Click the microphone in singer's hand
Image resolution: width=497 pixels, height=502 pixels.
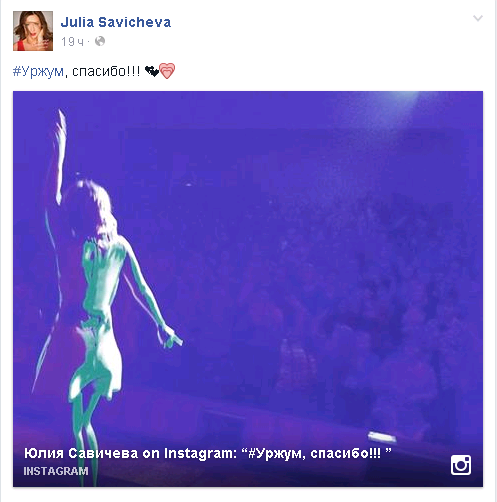click(173, 339)
